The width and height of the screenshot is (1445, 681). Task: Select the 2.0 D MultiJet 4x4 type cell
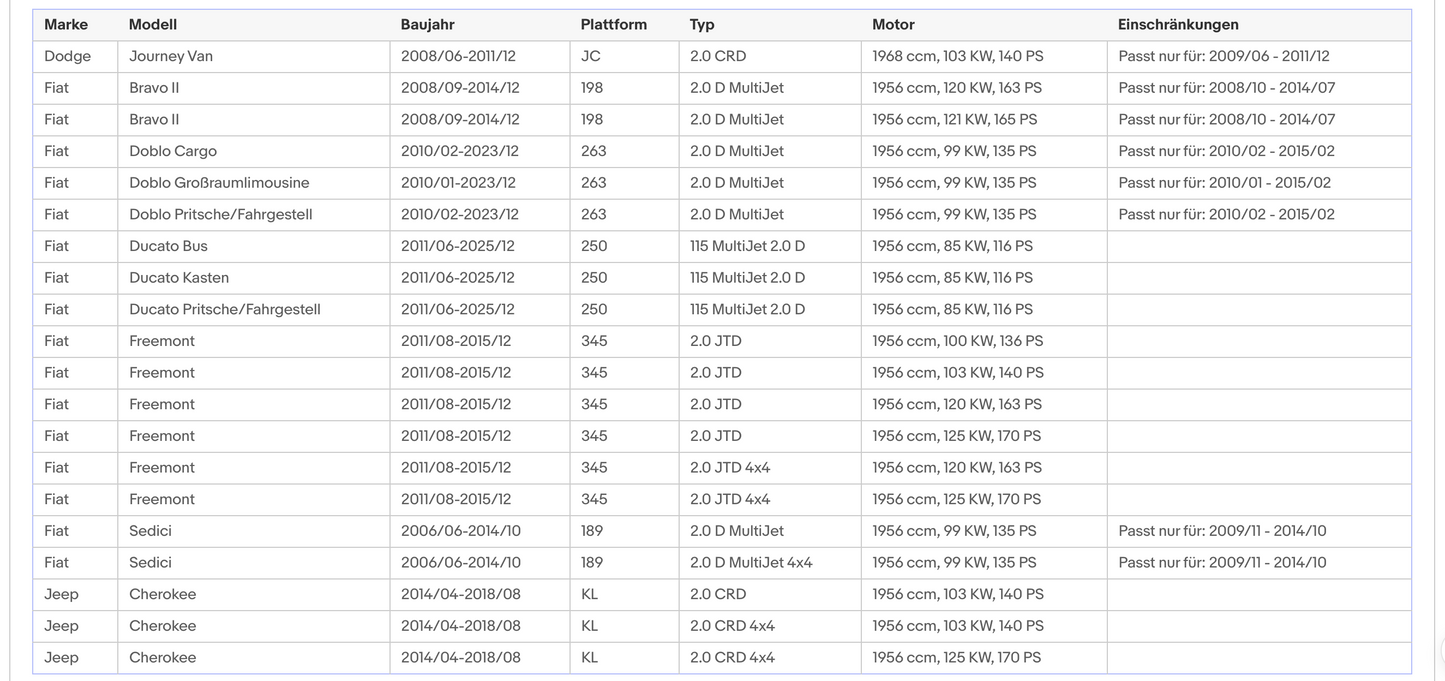tap(770, 563)
